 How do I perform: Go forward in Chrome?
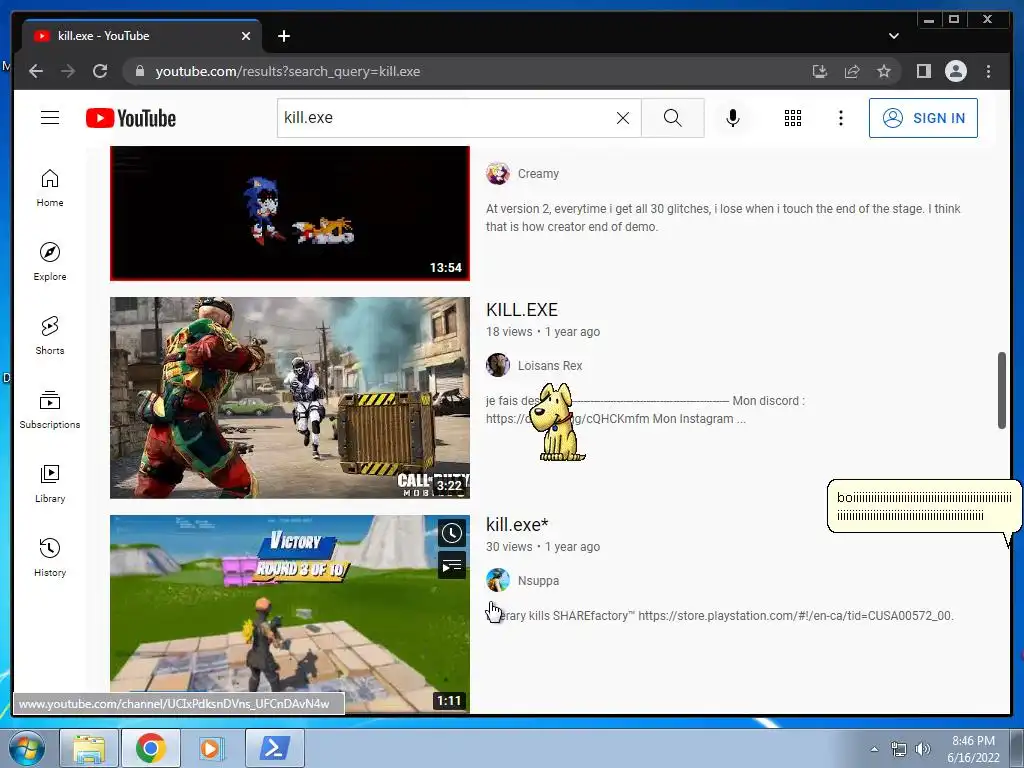tap(68, 71)
